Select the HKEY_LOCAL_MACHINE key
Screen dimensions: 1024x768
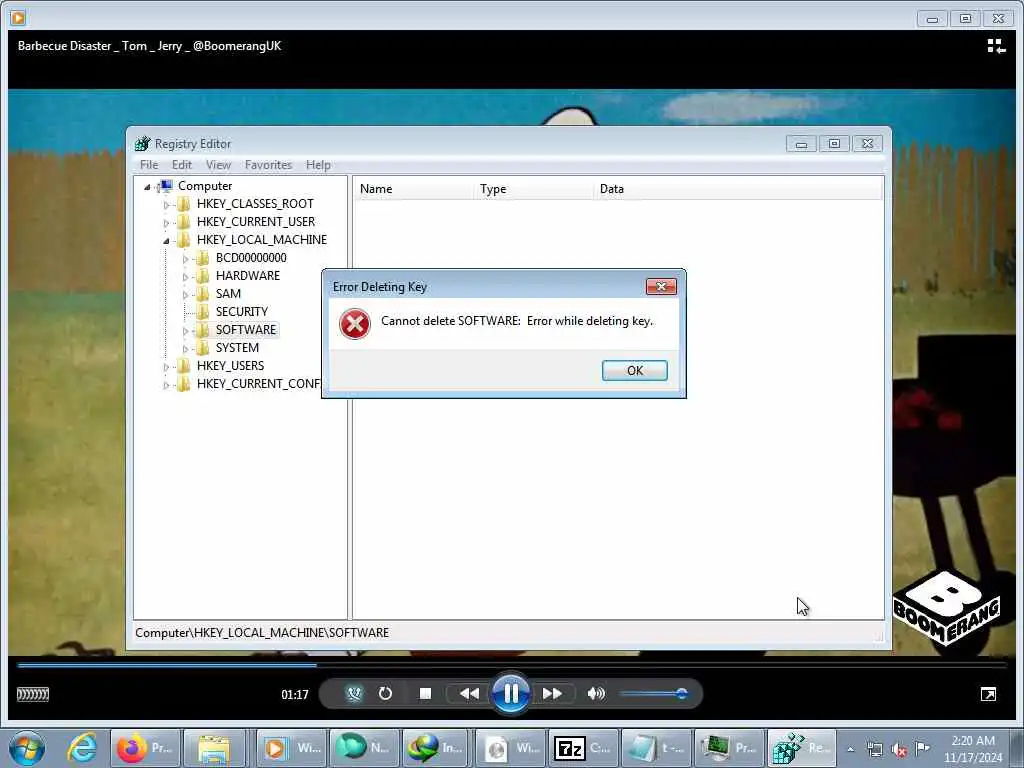[x=261, y=240]
